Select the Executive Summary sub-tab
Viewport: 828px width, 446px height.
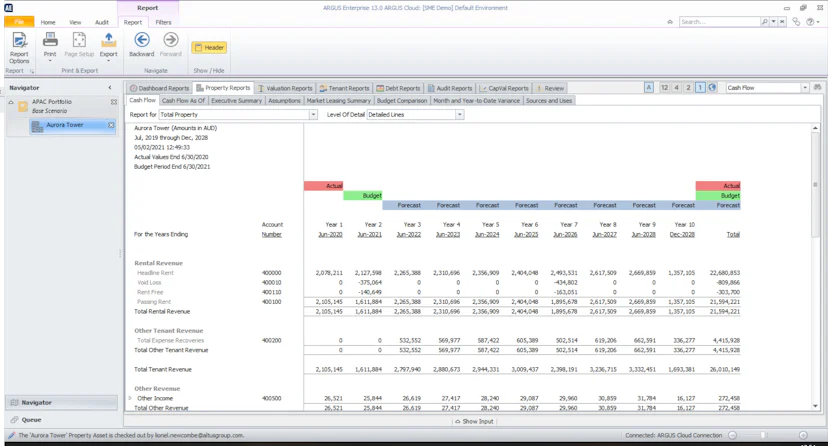click(237, 100)
